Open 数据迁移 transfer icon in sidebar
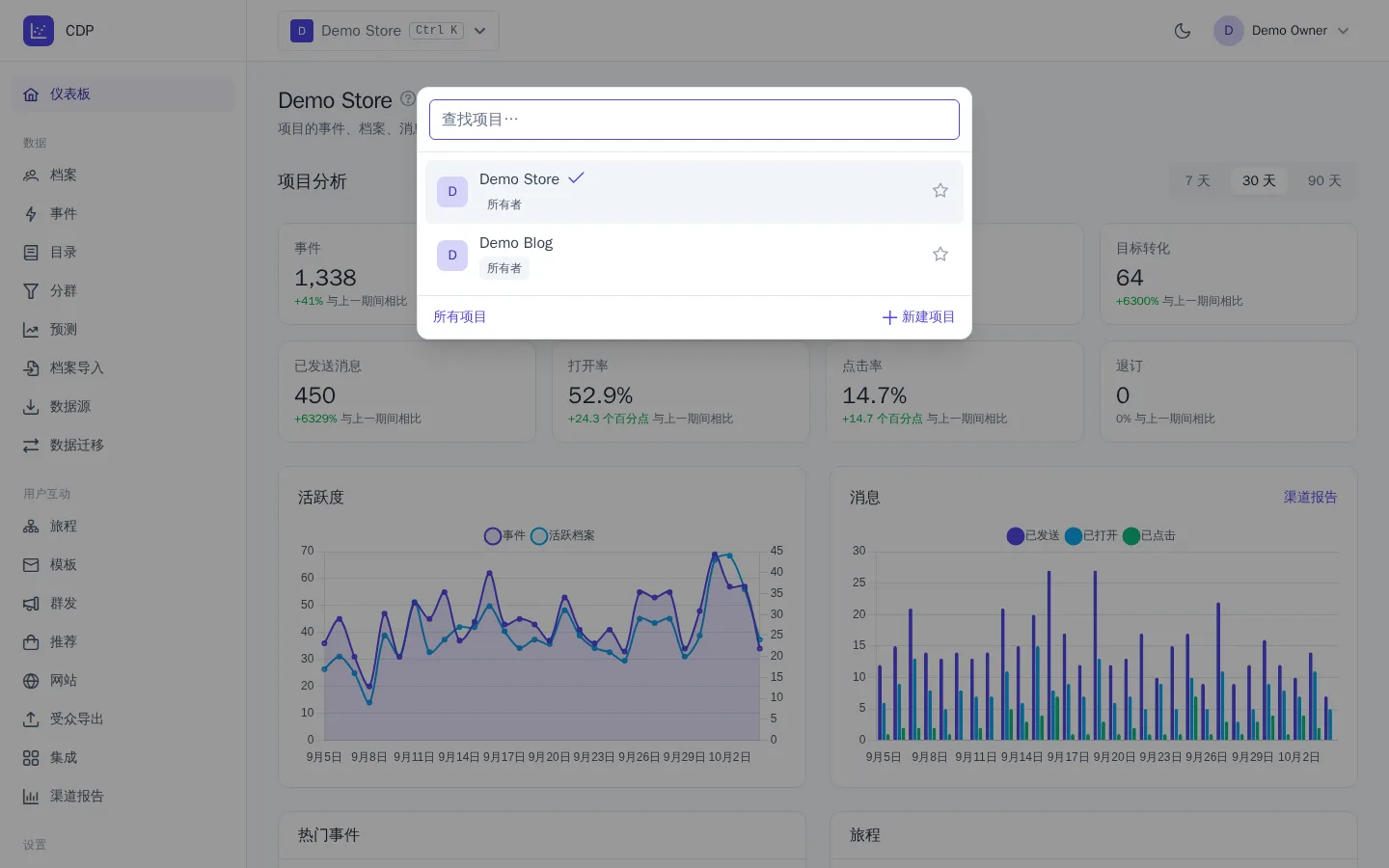The image size is (1389, 868). click(31, 446)
